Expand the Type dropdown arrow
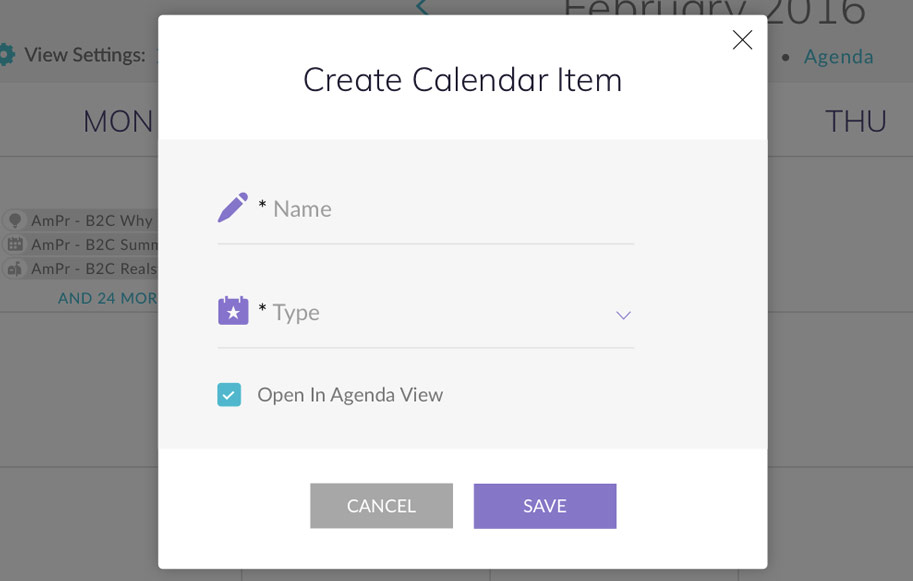This screenshot has width=913, height=581. 623,315
